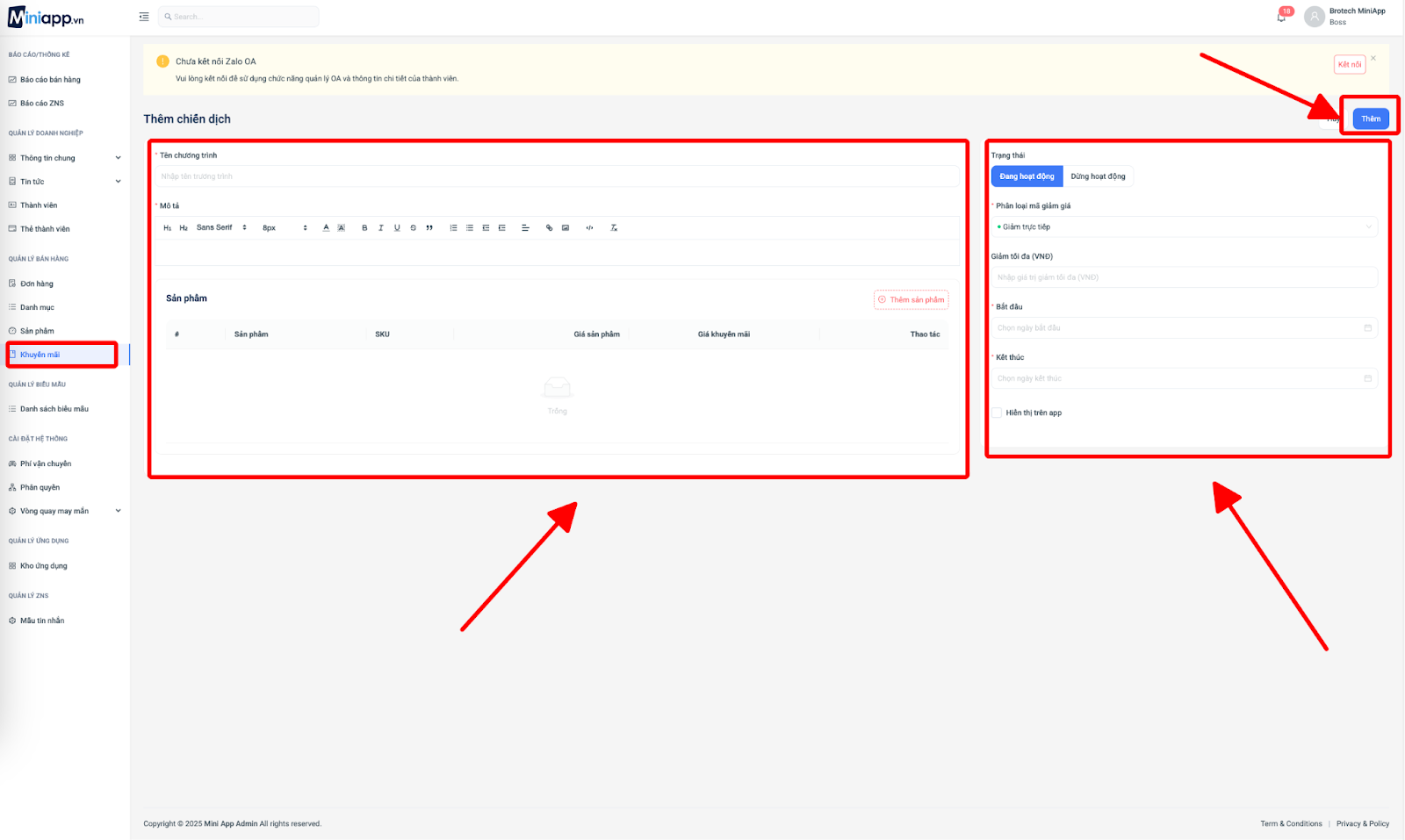Focus the 'Tên chương trình' input field
Screen dimensions: 1405x840
click(x=558, y=176)
